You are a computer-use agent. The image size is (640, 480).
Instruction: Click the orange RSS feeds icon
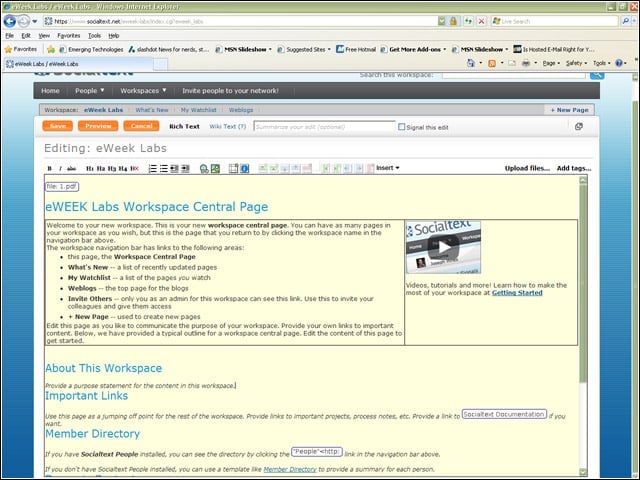492,63
